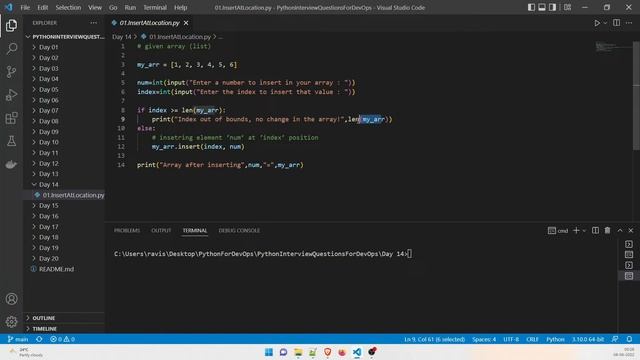Open the run button dropdown arrow
The image size is (640, 360).
click(x=605, y=23)
